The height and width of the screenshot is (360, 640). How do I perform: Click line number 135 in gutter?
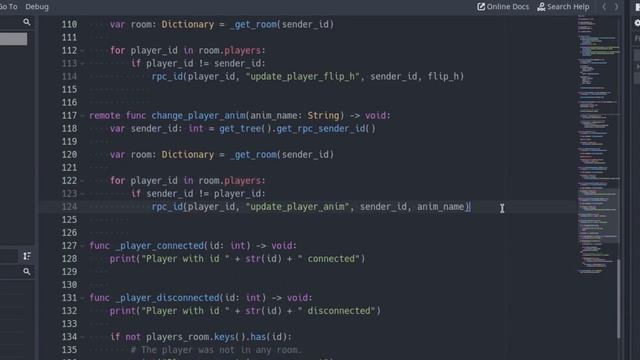[x=69, y=350]
